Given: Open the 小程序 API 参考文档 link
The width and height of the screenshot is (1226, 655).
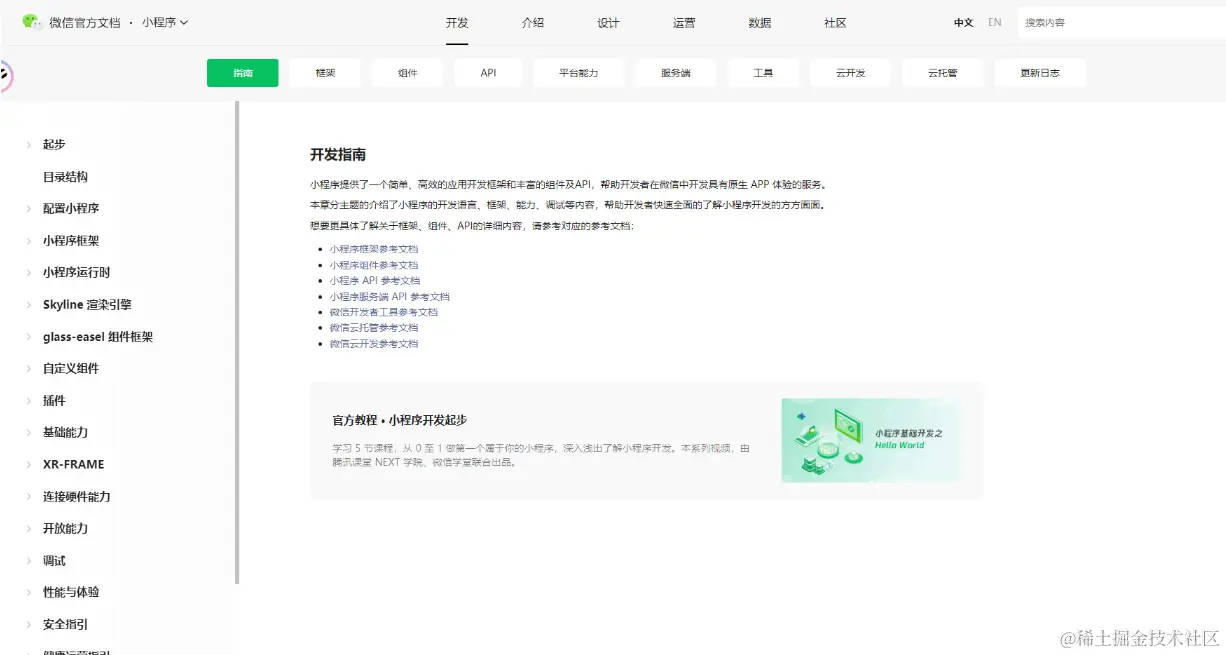Looking at the screenshot, I should [375, 281].
